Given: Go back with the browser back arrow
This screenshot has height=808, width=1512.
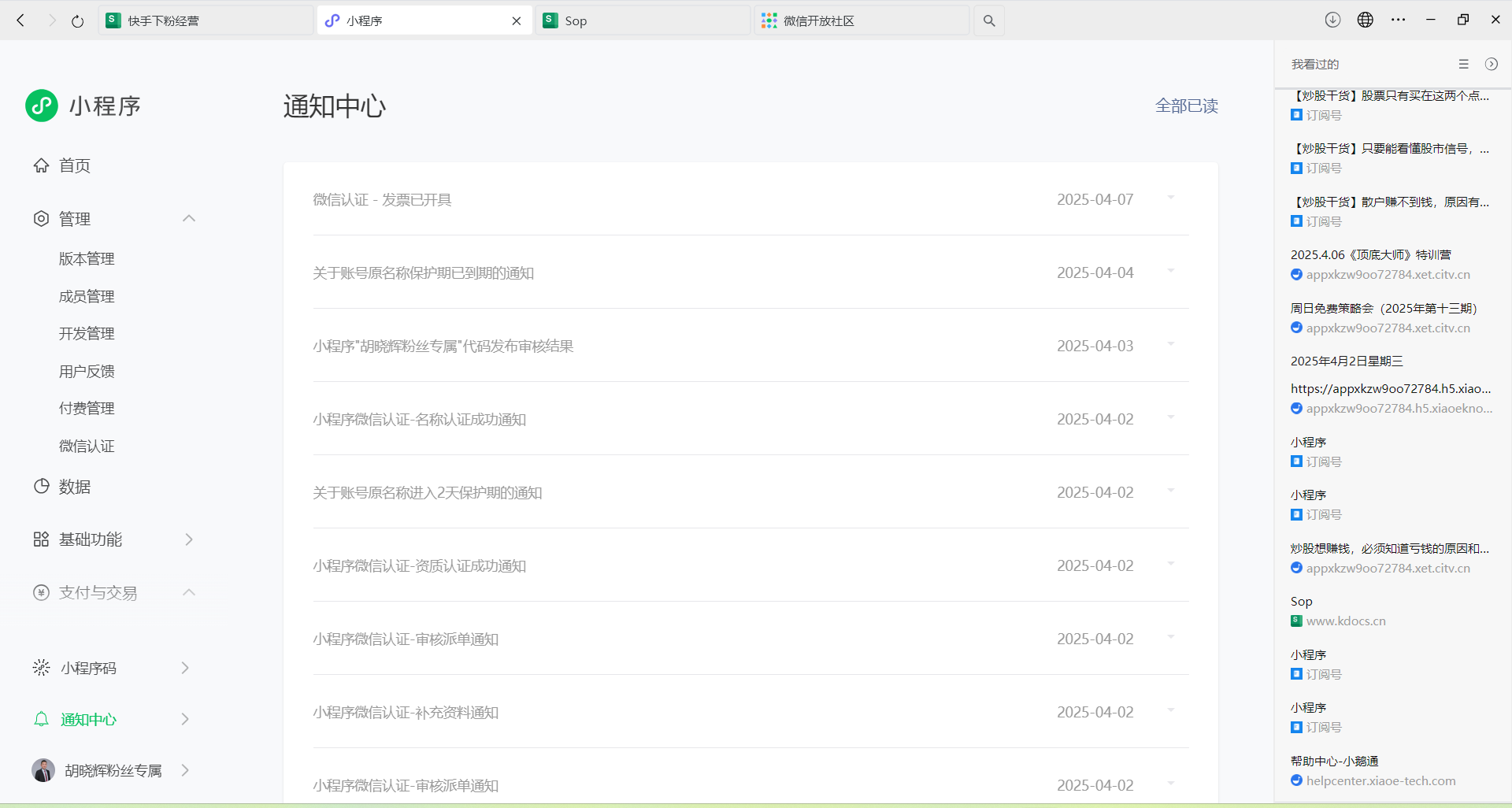Looking at the screenshot, I should pos(21,20).
